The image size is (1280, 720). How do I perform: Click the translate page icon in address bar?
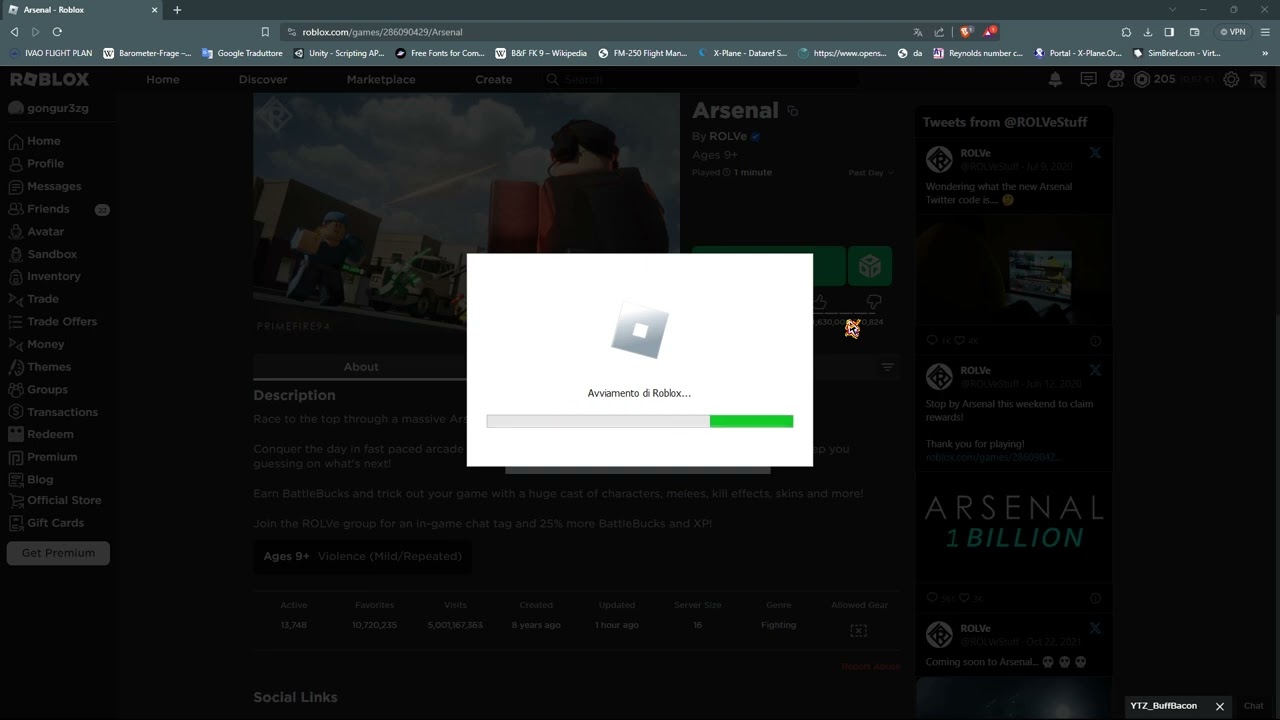(x=918, y=32)
